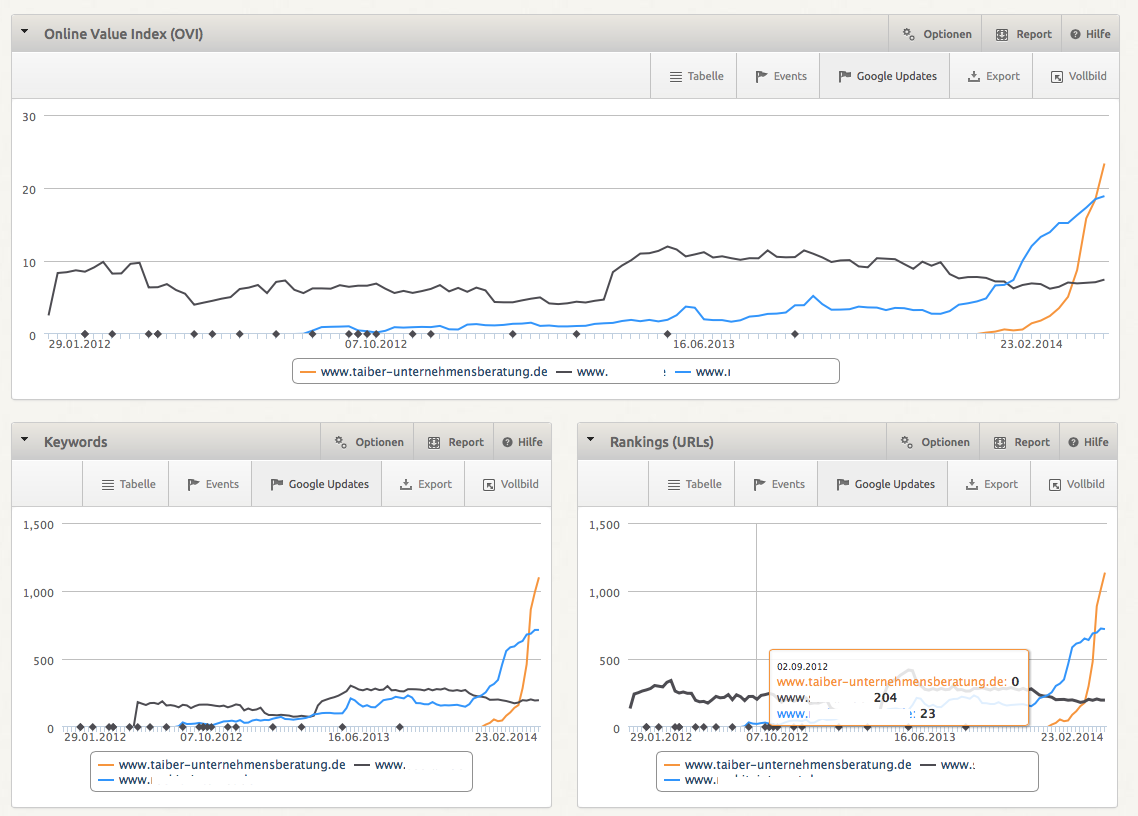
Task: Click the Rankings (URLs) panel title
Action: tap(662, 442)
